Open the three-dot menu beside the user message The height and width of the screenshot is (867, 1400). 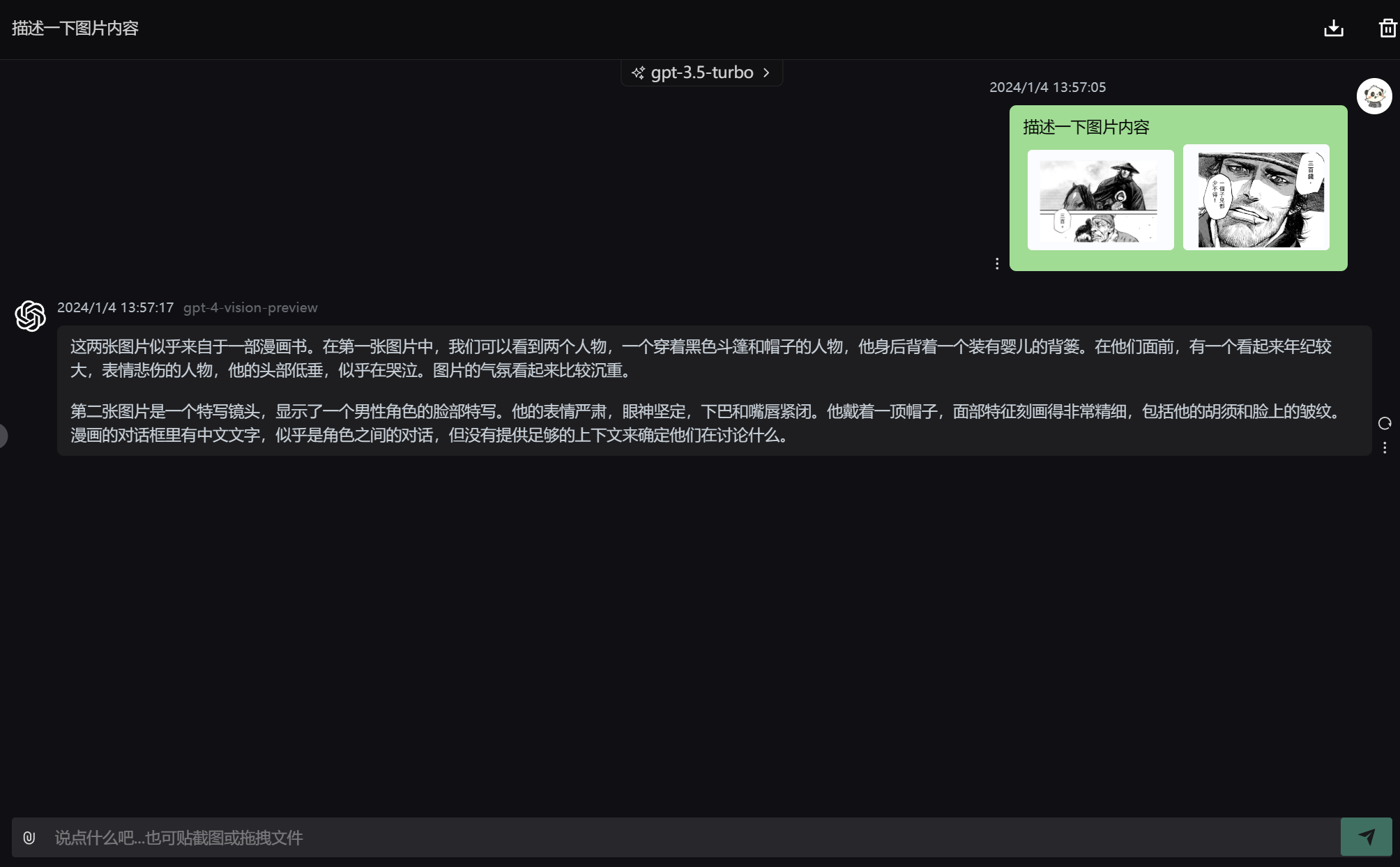[997, 263]
